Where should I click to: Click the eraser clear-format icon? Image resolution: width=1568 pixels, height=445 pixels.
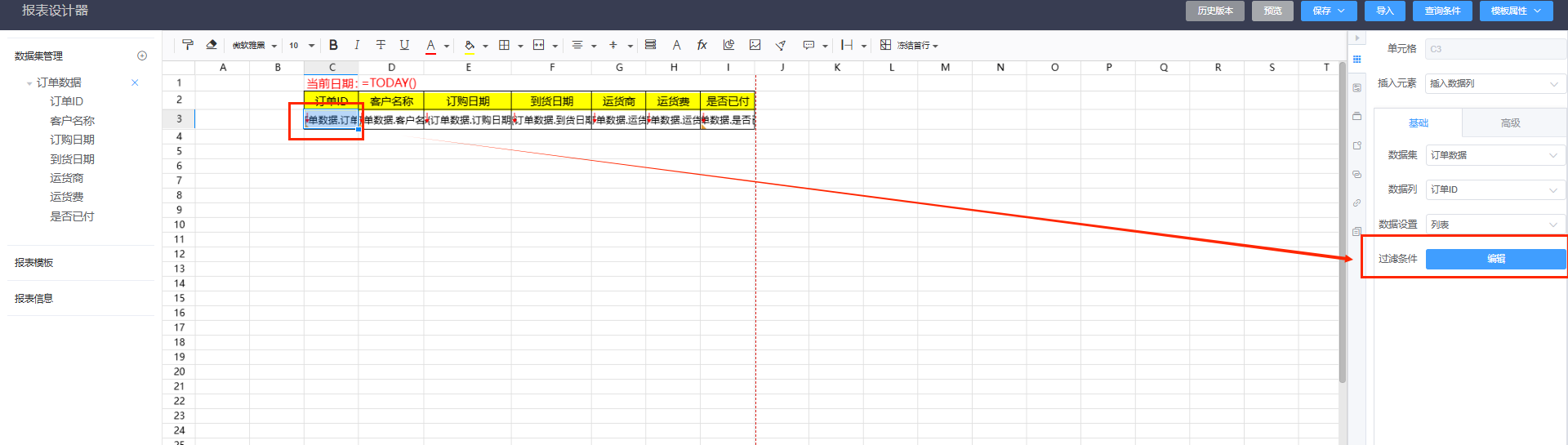(x=212, y=45)
